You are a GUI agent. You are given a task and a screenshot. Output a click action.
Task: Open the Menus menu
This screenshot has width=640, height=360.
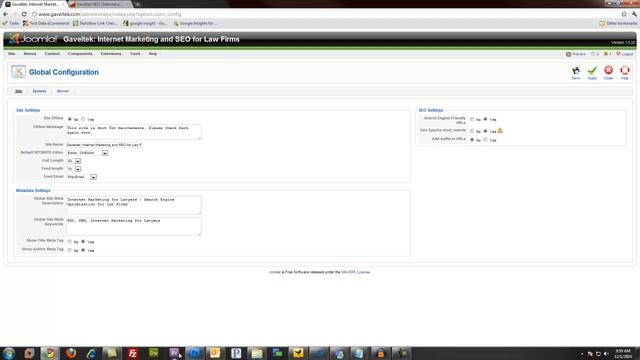pos(30,54)
